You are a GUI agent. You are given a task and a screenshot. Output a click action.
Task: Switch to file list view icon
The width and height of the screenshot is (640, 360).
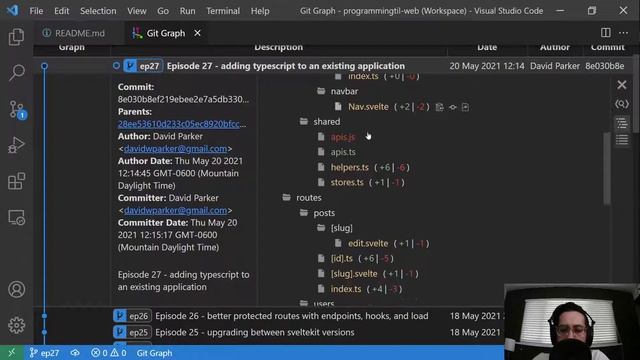[x=622, y=140]
